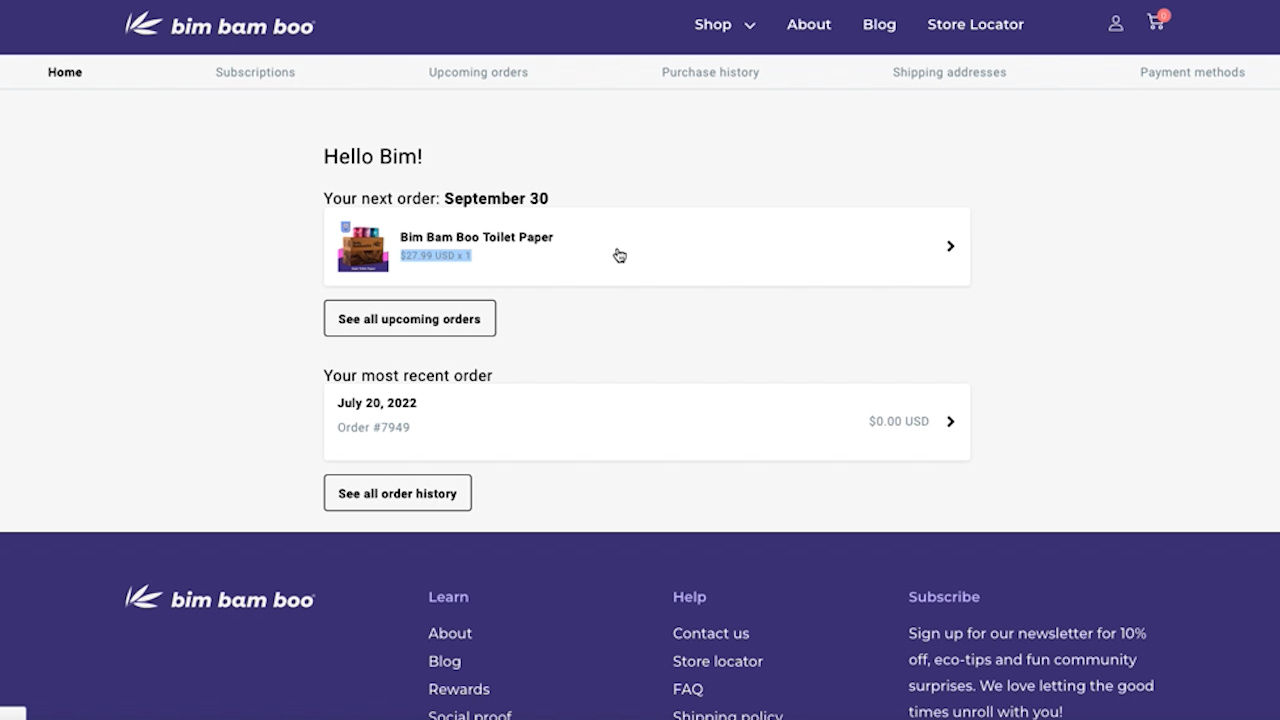The image size is (1280, 720).
Task: Switch to the Shipping addresses tab
Action: [949, 72]
